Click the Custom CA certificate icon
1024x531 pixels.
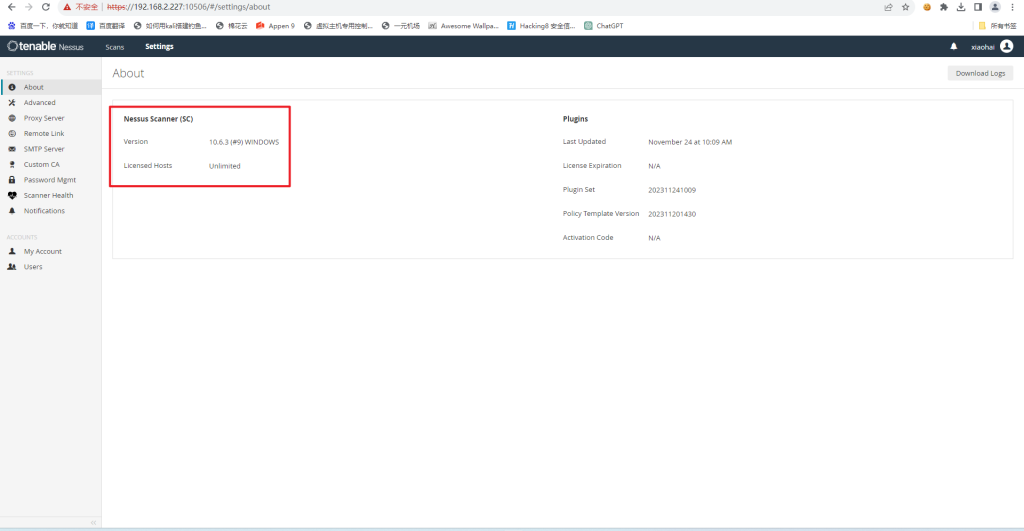(12, 164)
